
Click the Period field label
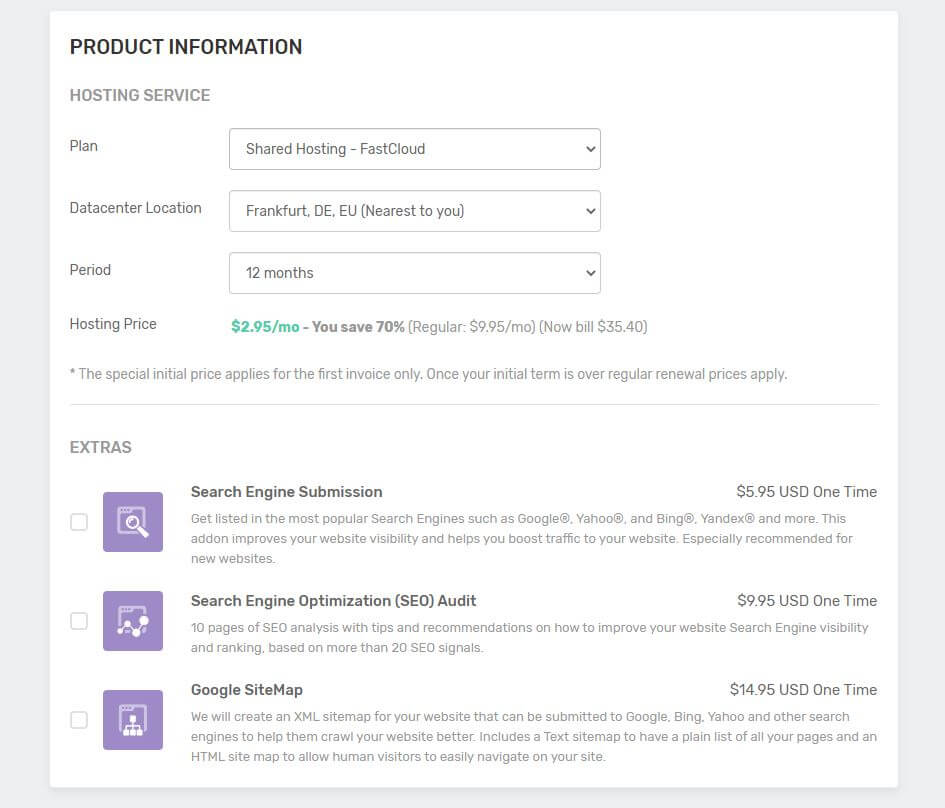[x=90, y=270]
